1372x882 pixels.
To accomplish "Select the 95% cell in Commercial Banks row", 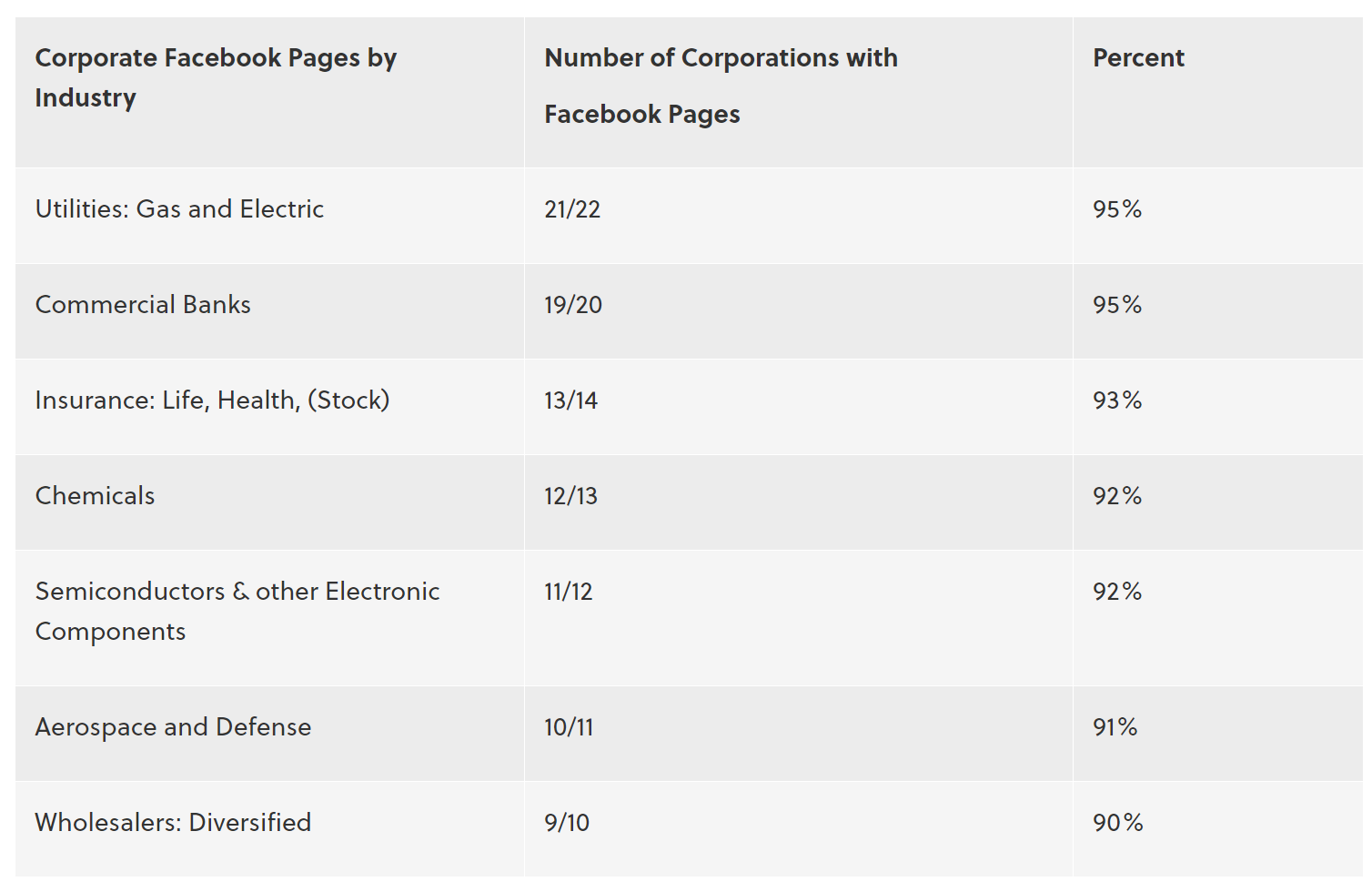I will point(1117,305).
